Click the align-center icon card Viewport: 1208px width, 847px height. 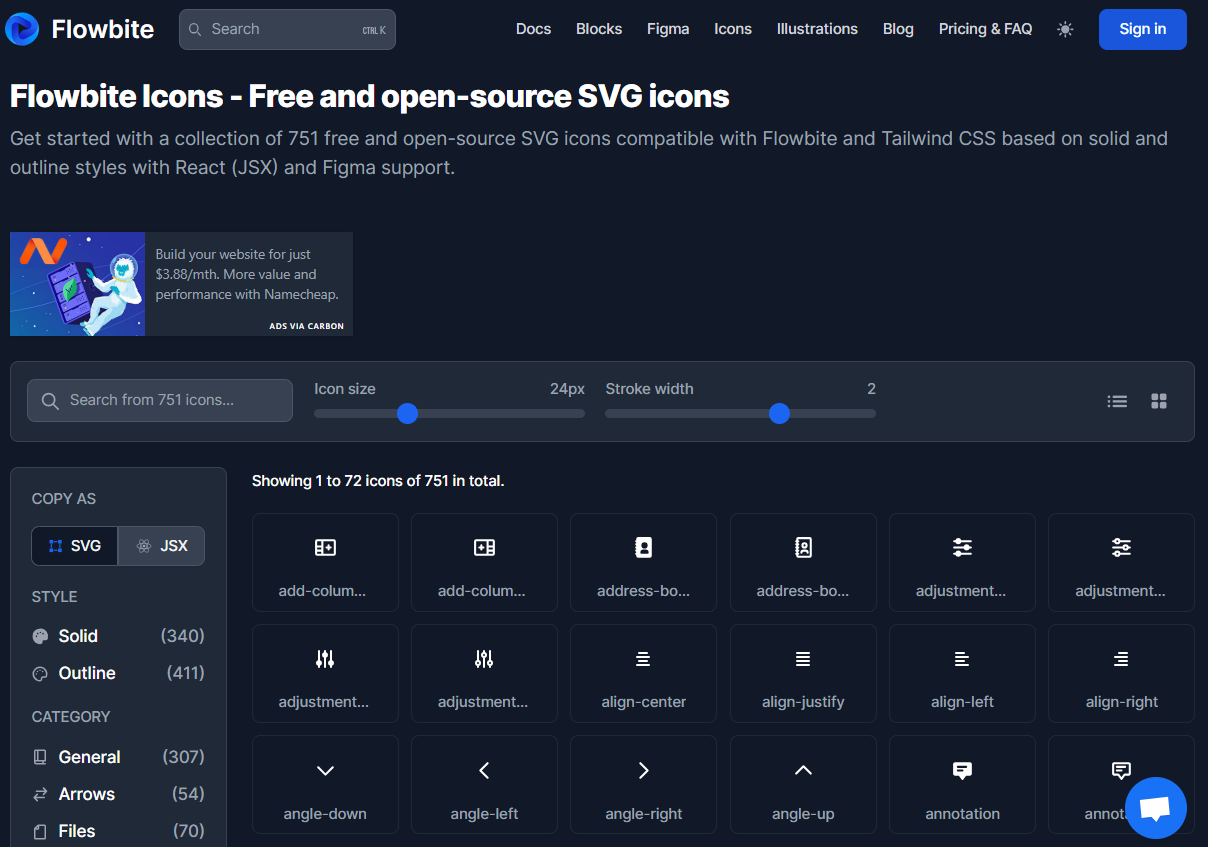[x=643, y=673]
